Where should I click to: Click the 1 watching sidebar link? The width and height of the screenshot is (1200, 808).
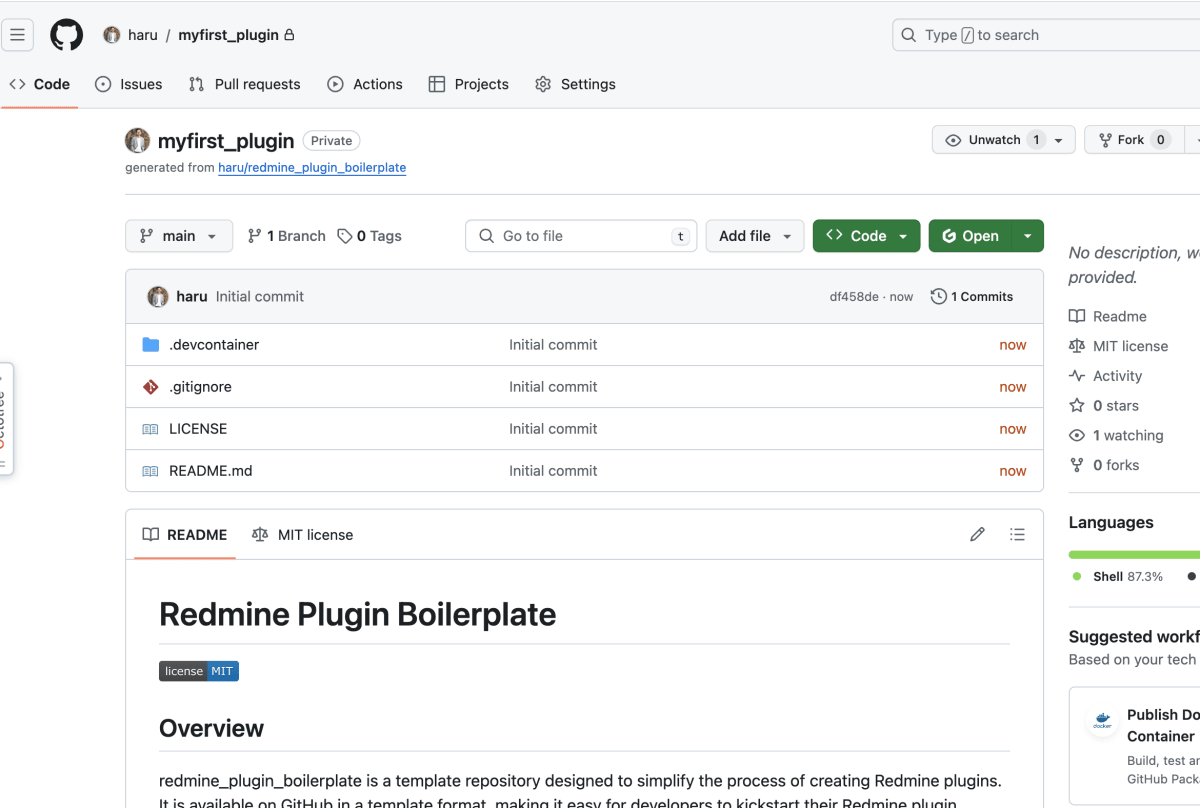[x=1117, y=436]
